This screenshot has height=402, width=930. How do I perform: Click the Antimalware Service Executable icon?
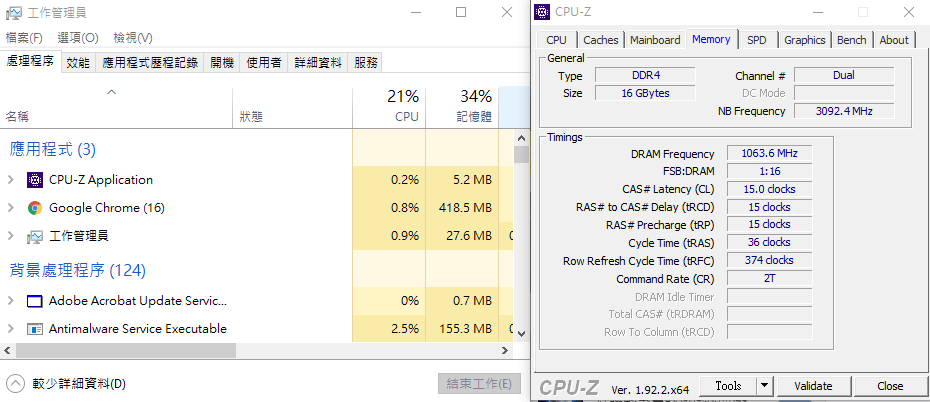tap(35, 329)
